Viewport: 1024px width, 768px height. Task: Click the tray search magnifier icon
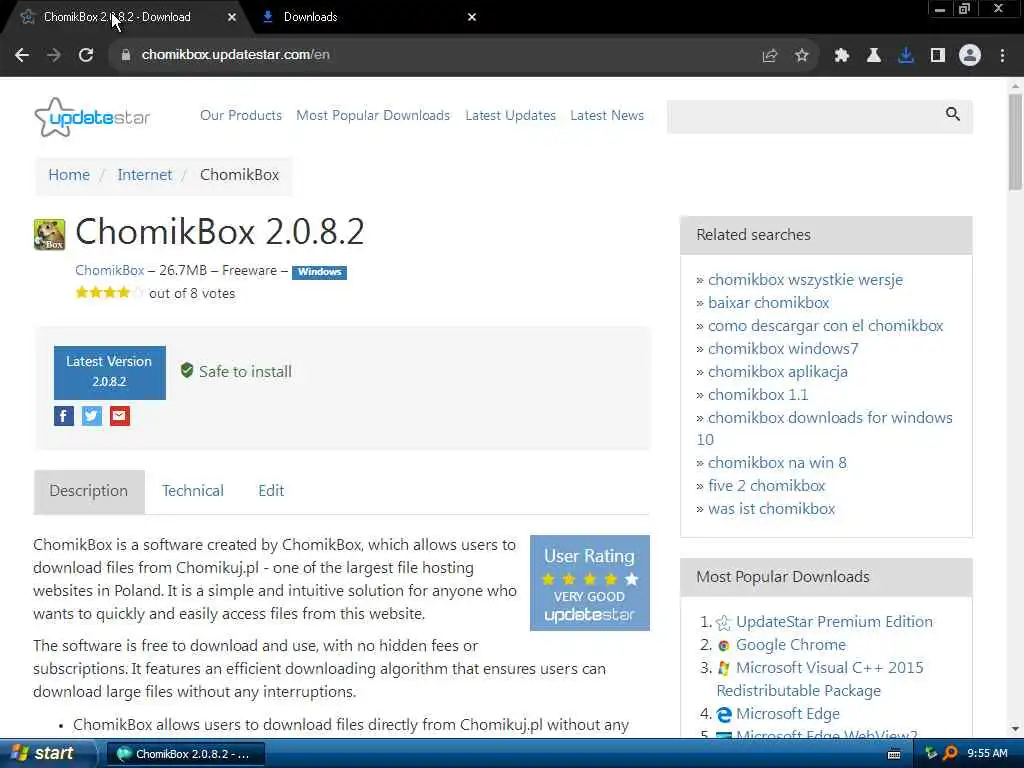point(950,754)
